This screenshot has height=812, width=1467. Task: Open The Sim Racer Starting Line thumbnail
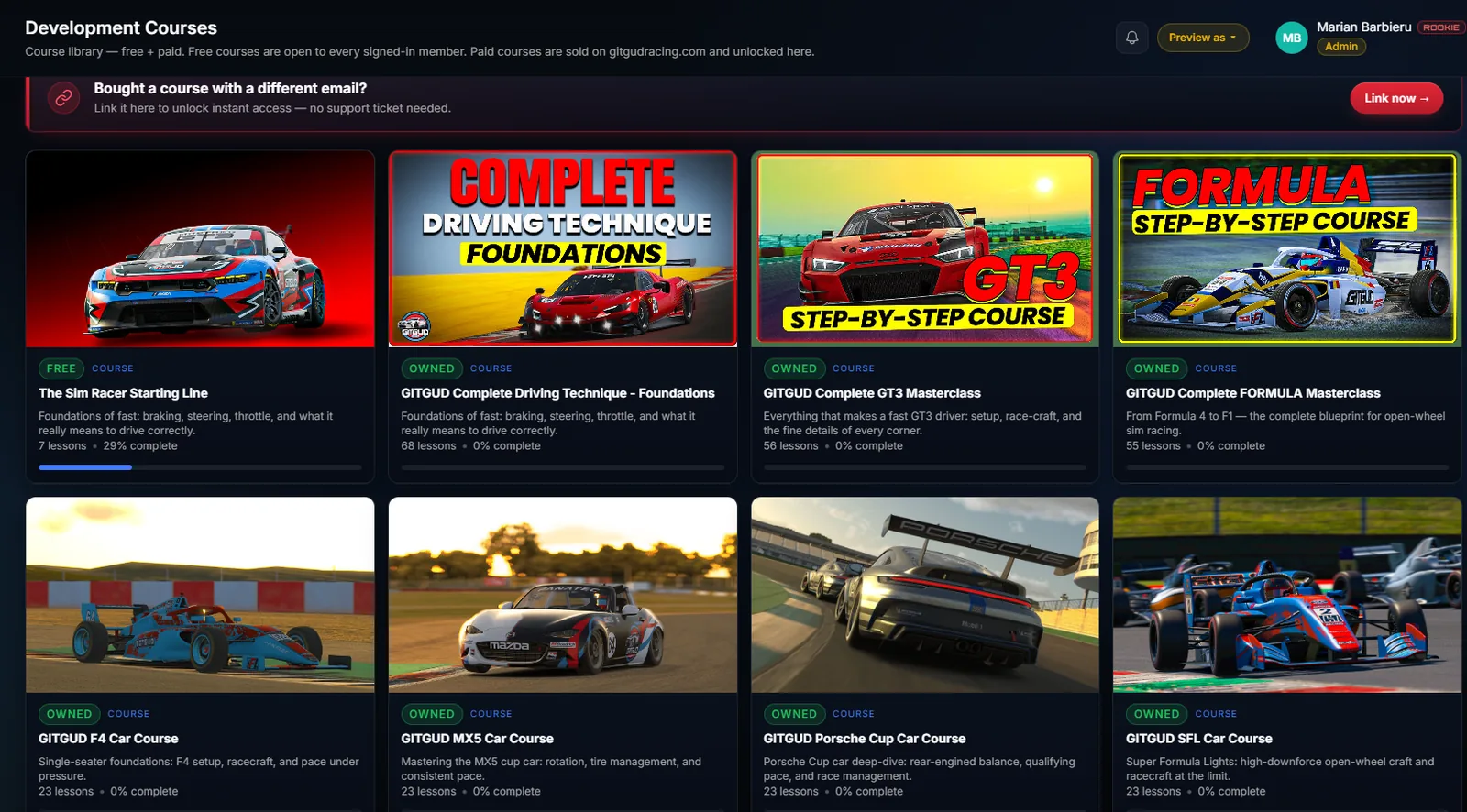coord(200,249)
